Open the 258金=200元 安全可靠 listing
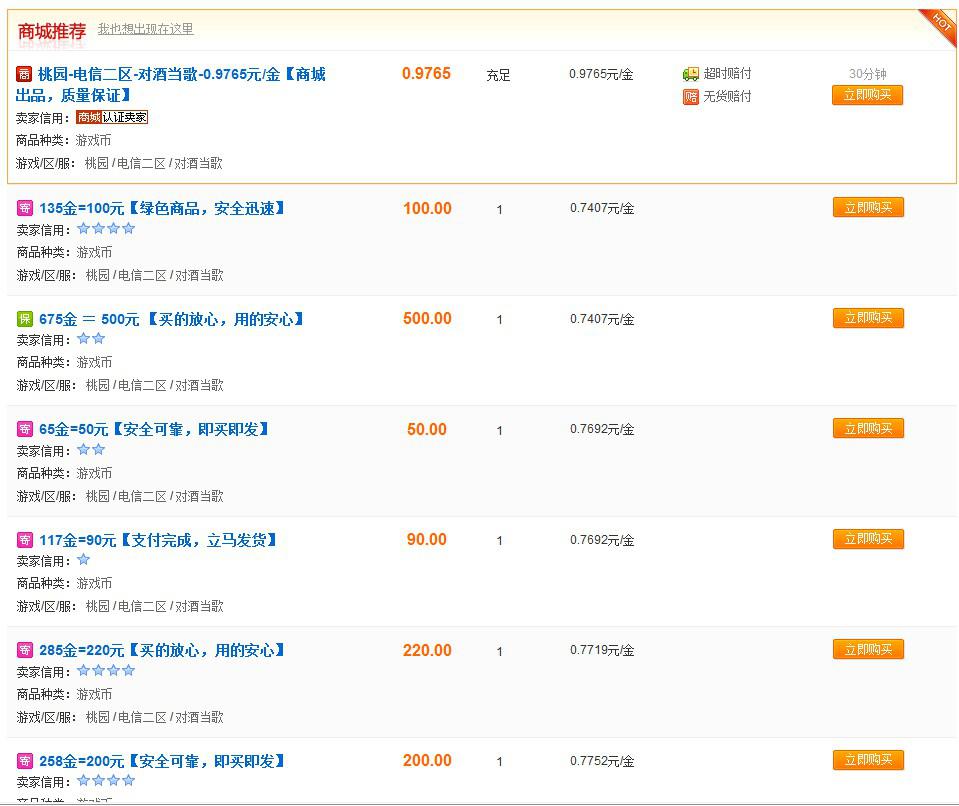Image resolution: width=959 pixels, height=806 pixels. [162, 761]
